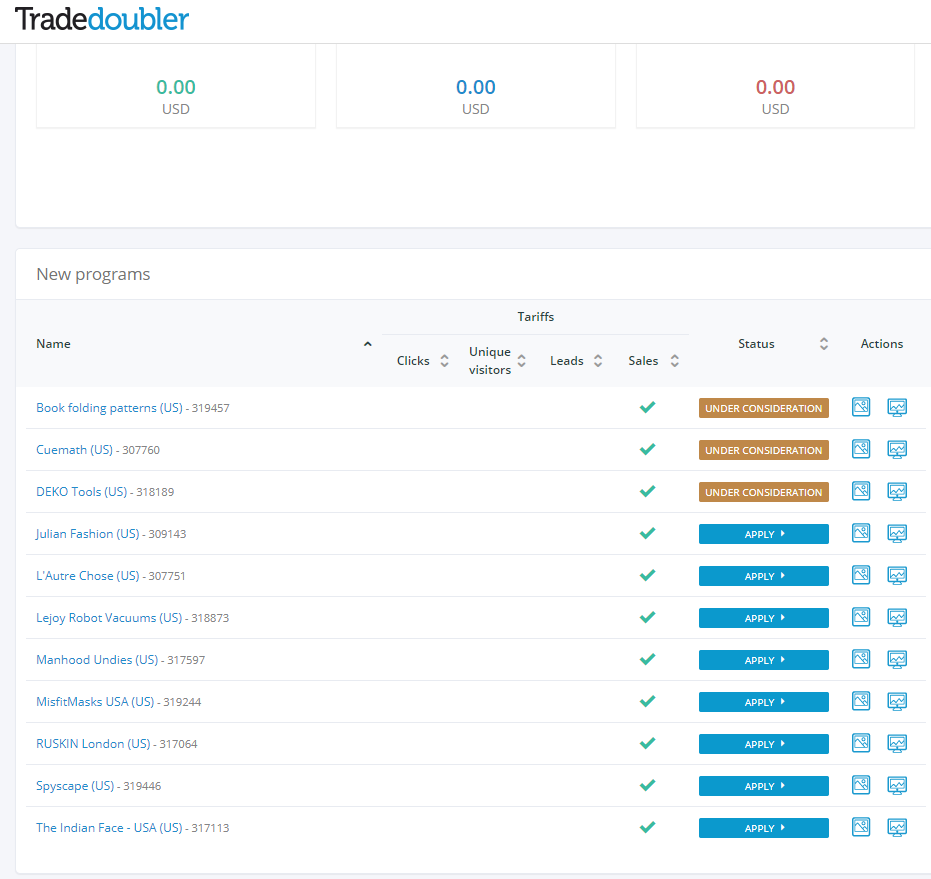Click Apply for Lejoy Robot Vacuums
931x879 pixels.
click(764, 618)
